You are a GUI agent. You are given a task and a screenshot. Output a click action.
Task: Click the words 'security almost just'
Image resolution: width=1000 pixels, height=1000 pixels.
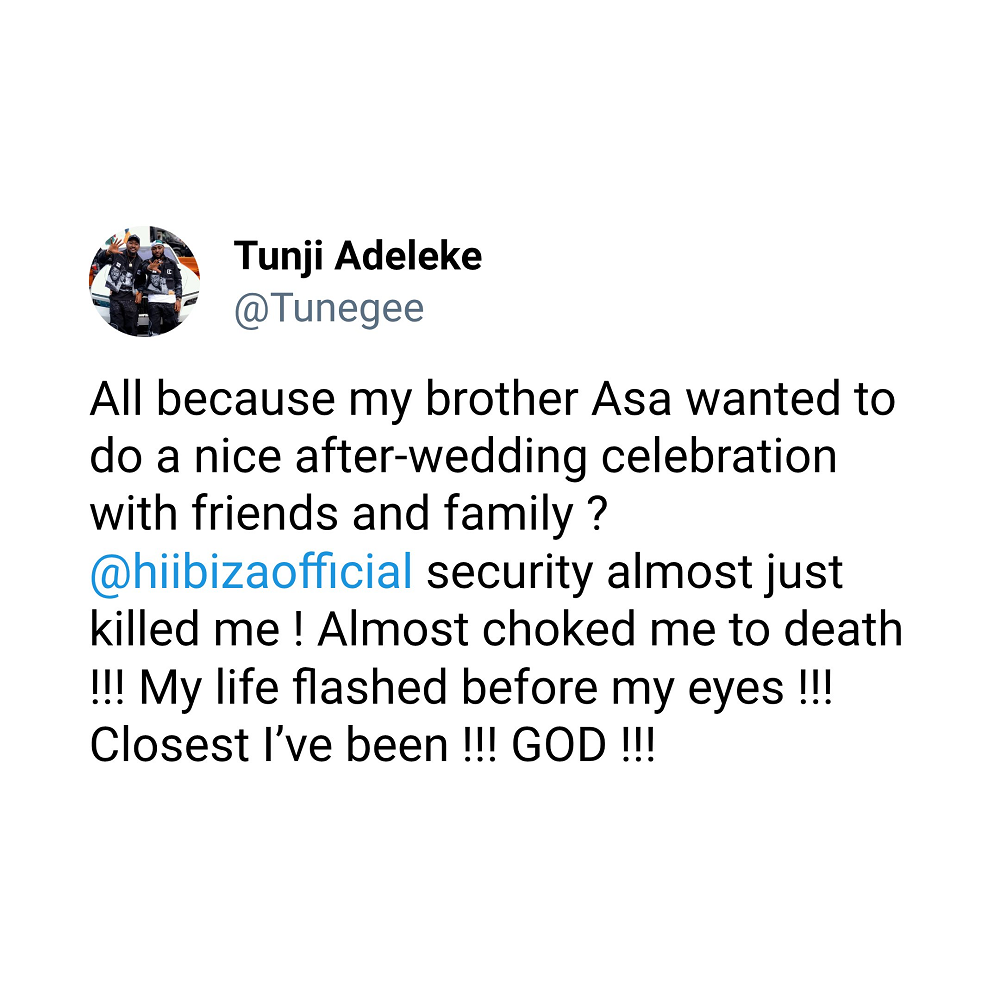pos(635,573)
